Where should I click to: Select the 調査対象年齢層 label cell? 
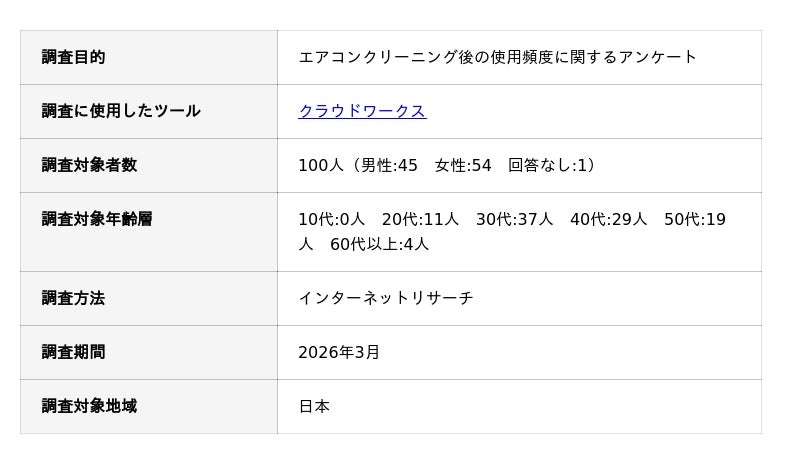97,219
